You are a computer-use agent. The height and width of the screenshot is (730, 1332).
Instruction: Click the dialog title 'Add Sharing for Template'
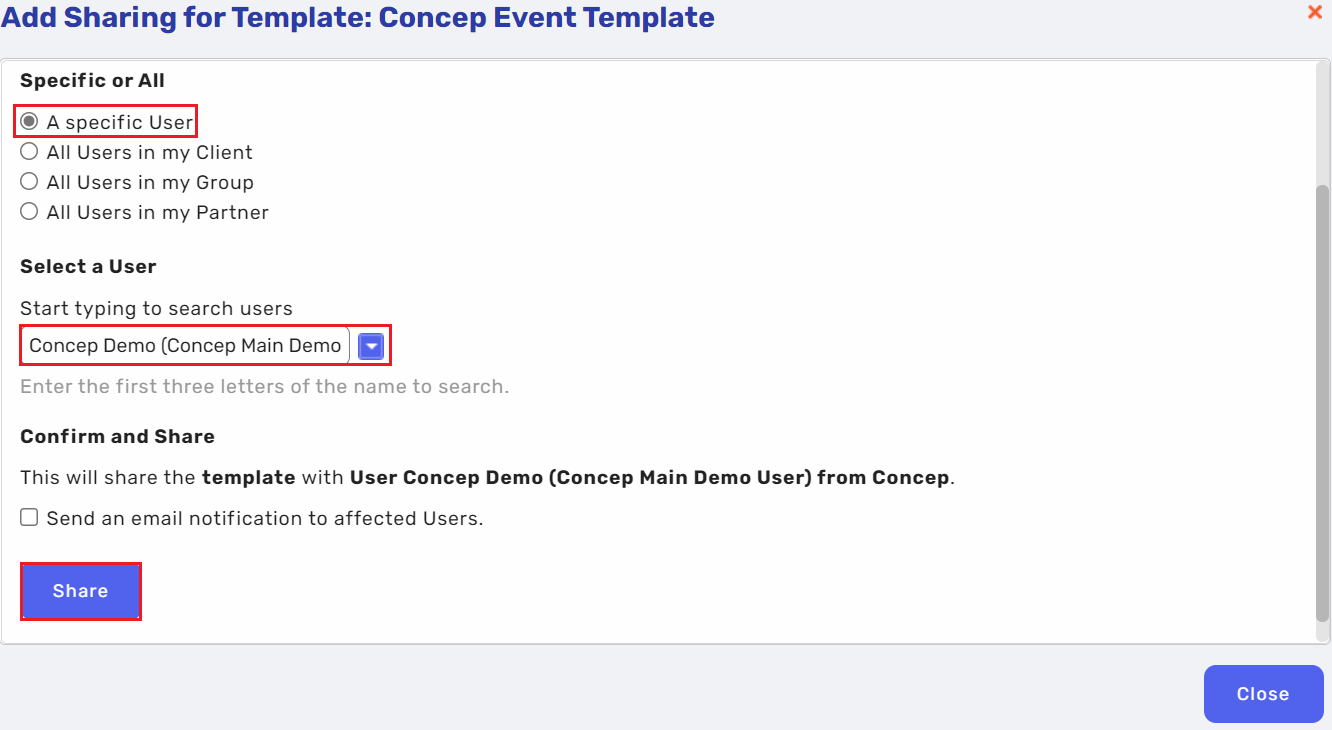point(357,17)
